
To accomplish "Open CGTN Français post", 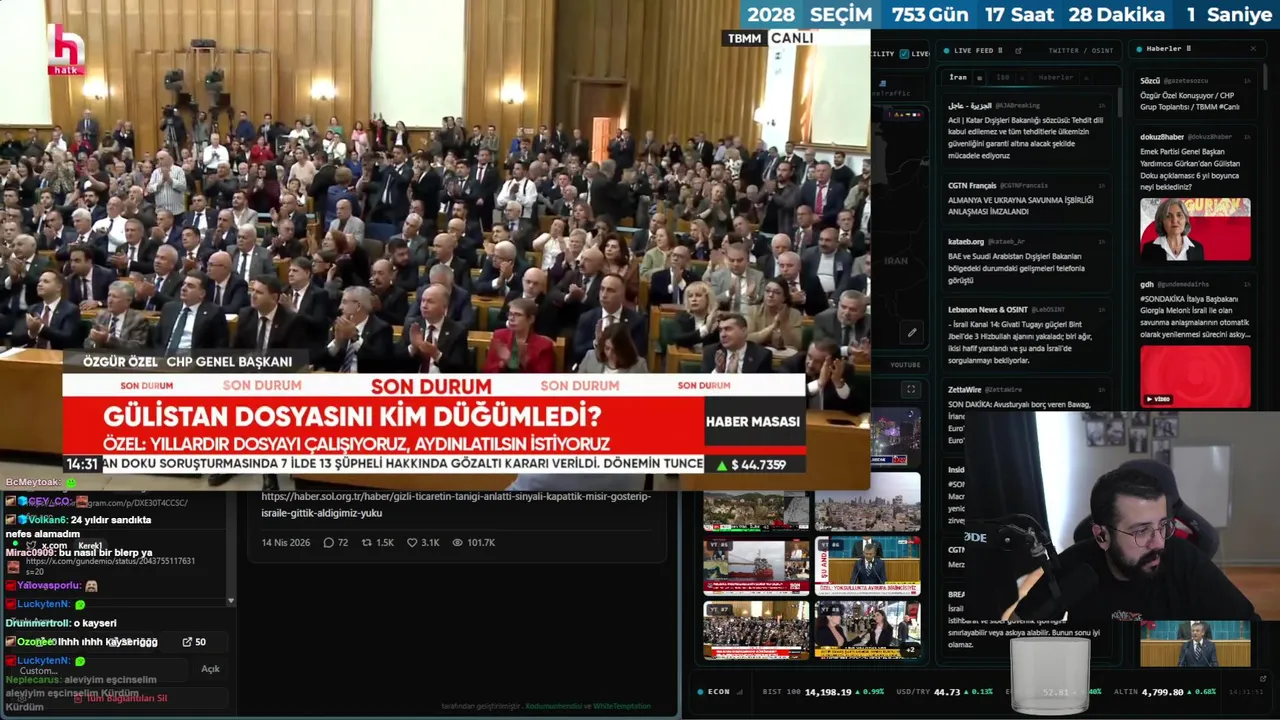I will click(x=1027, y=200).
